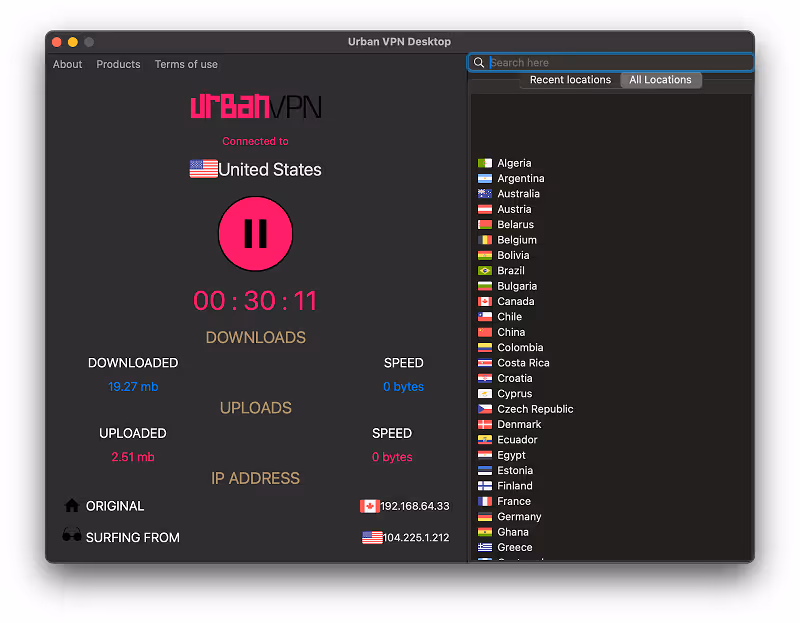This screenshot has width=800, height=623.
Task: Select the Costa Rica flag icon
Action: 485,363
